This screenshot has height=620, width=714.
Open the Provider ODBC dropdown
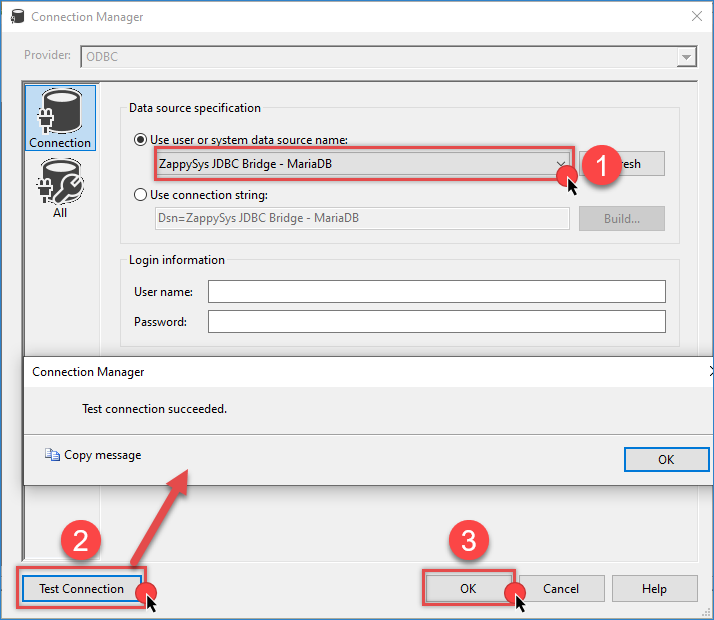[x=686, y=57]
